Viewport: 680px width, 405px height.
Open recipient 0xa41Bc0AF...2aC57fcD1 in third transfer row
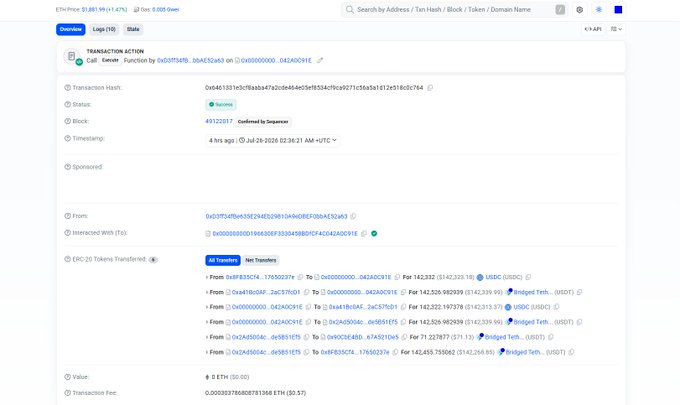point(363,307)
